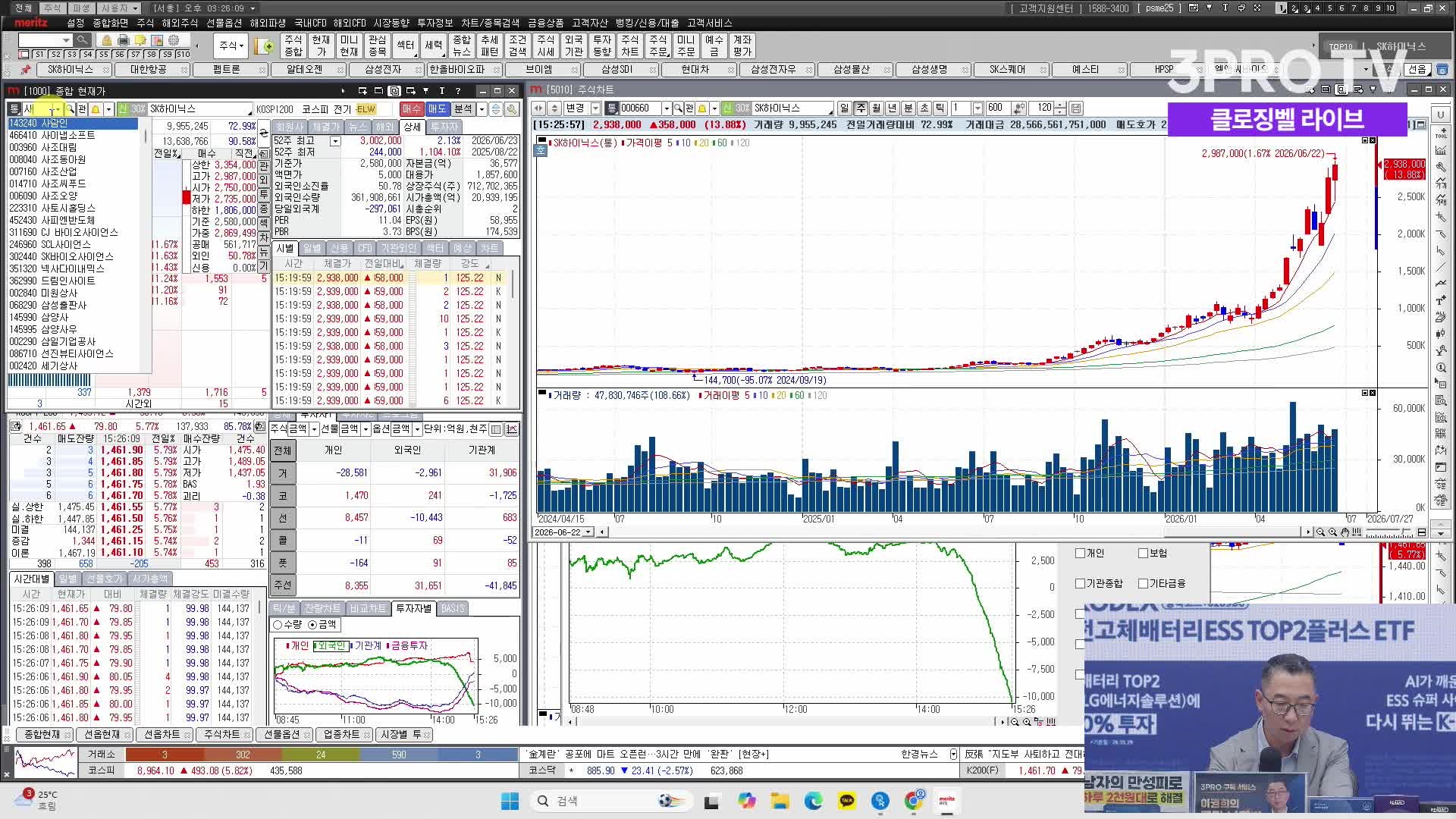Click the search magnifier in top toolbar
Image resolution: width=1456 pixels, height=819 pixels.
pos(82,39)
